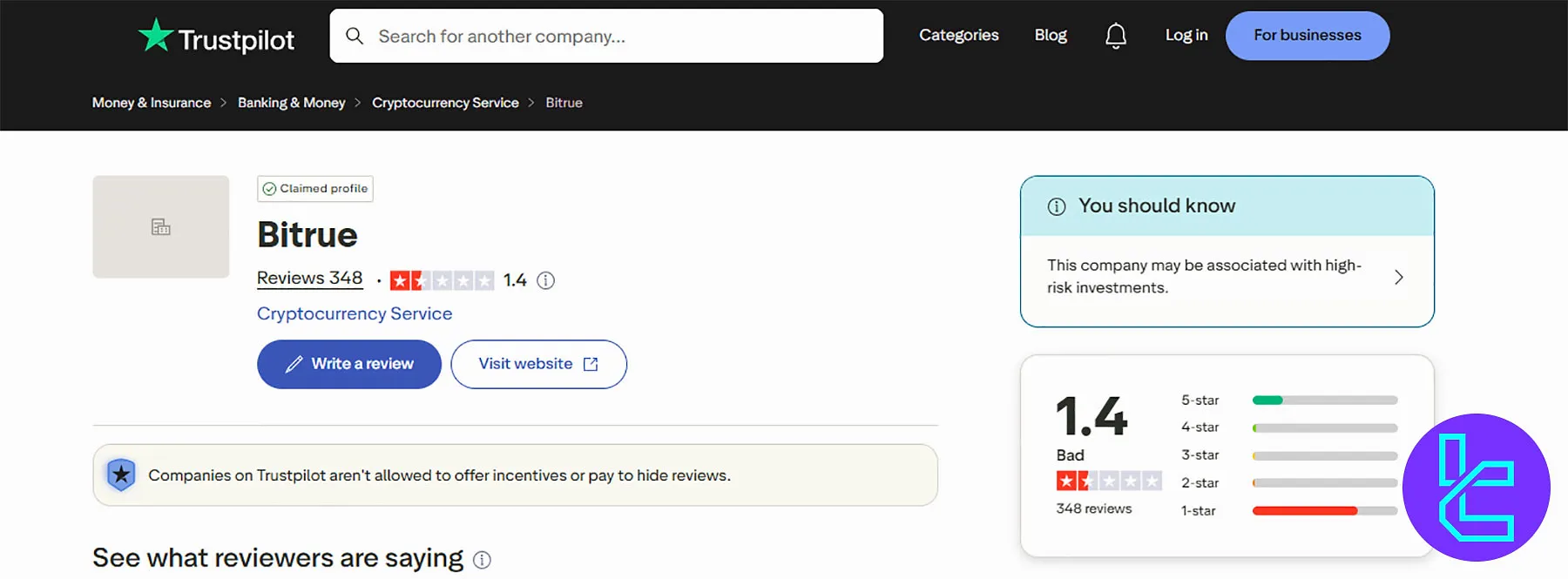Click the external link icon on Visit website
Viewport: 1568px width, 579px height.
click(x=591, y=364)
